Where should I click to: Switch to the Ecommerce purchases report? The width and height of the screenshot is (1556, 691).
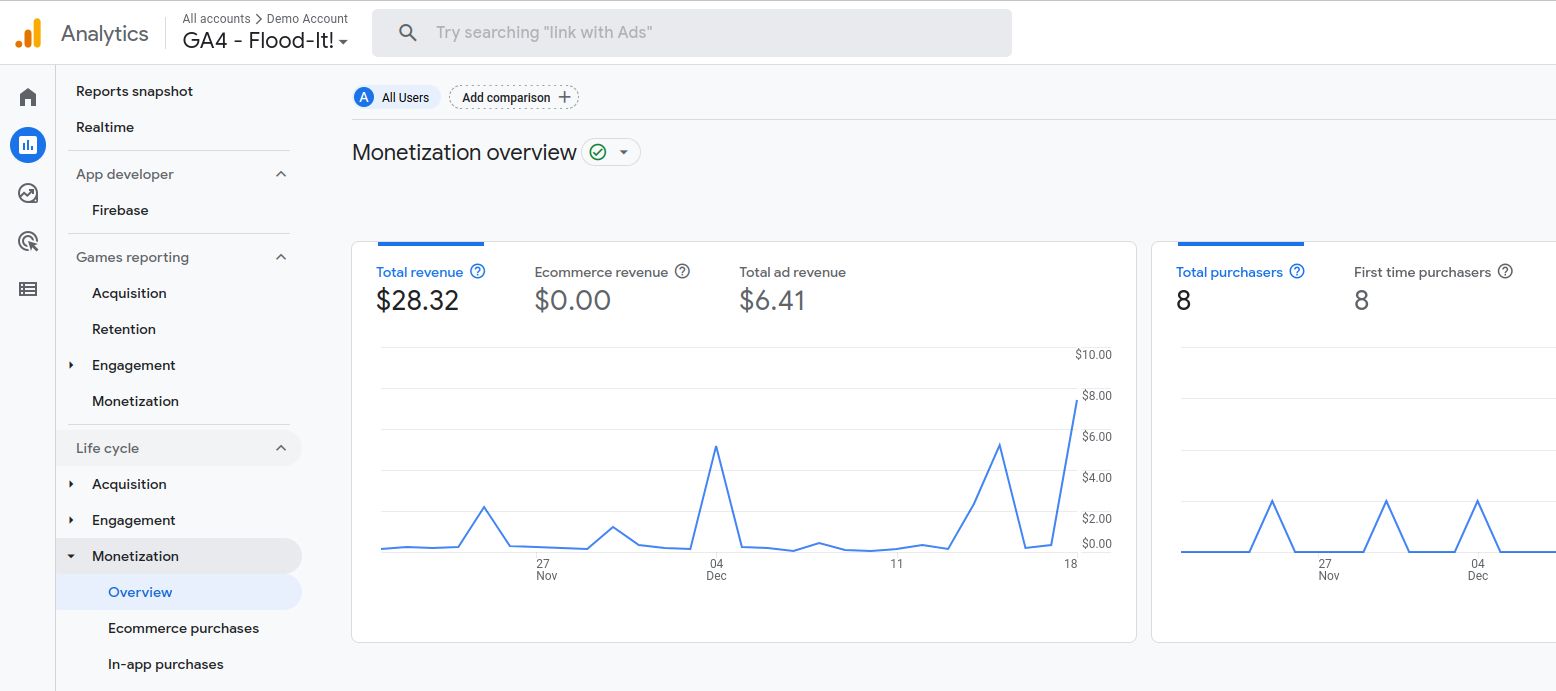[x=183, y=628]
